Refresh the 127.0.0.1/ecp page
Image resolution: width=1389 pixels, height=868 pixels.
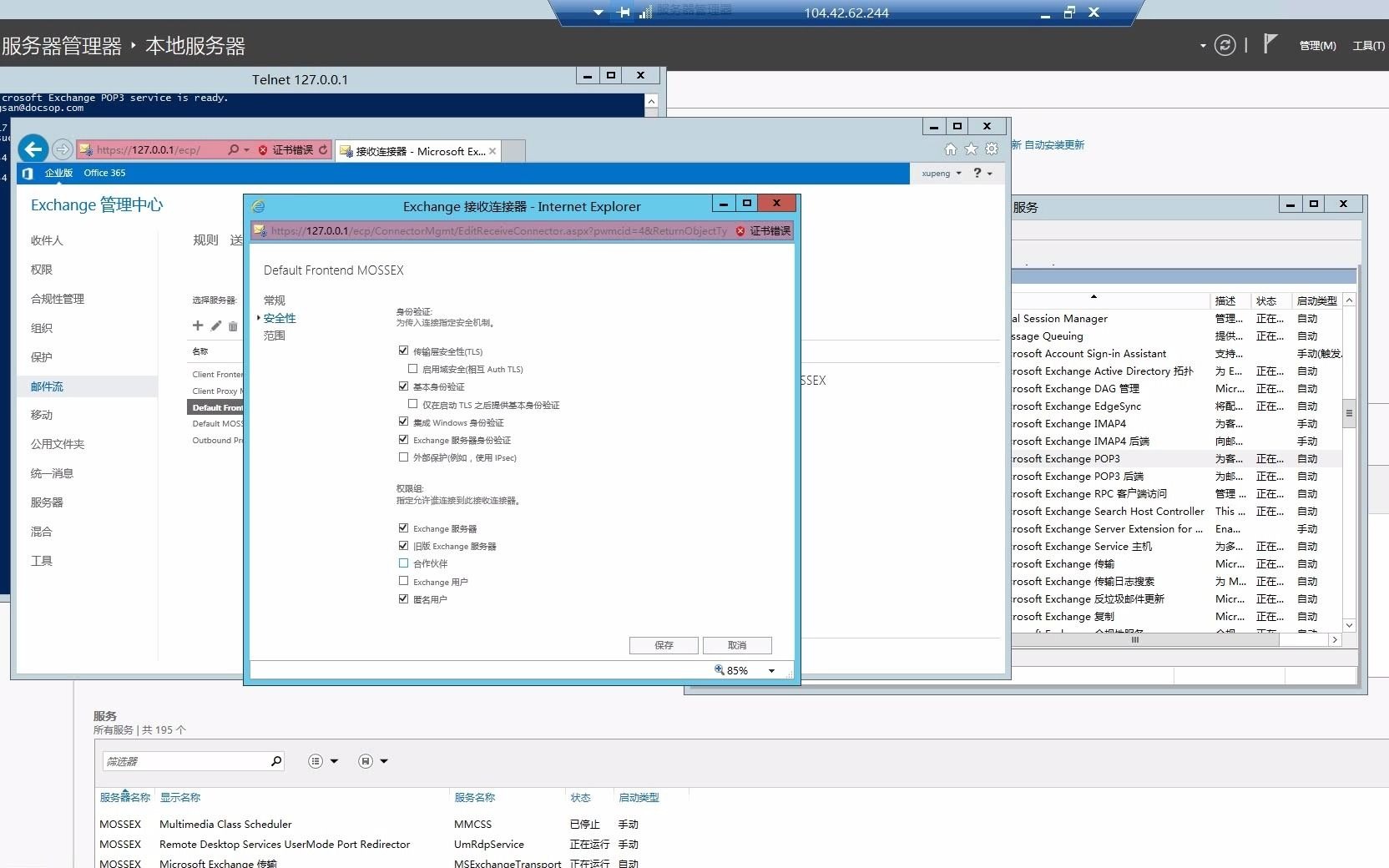[323, 150]
